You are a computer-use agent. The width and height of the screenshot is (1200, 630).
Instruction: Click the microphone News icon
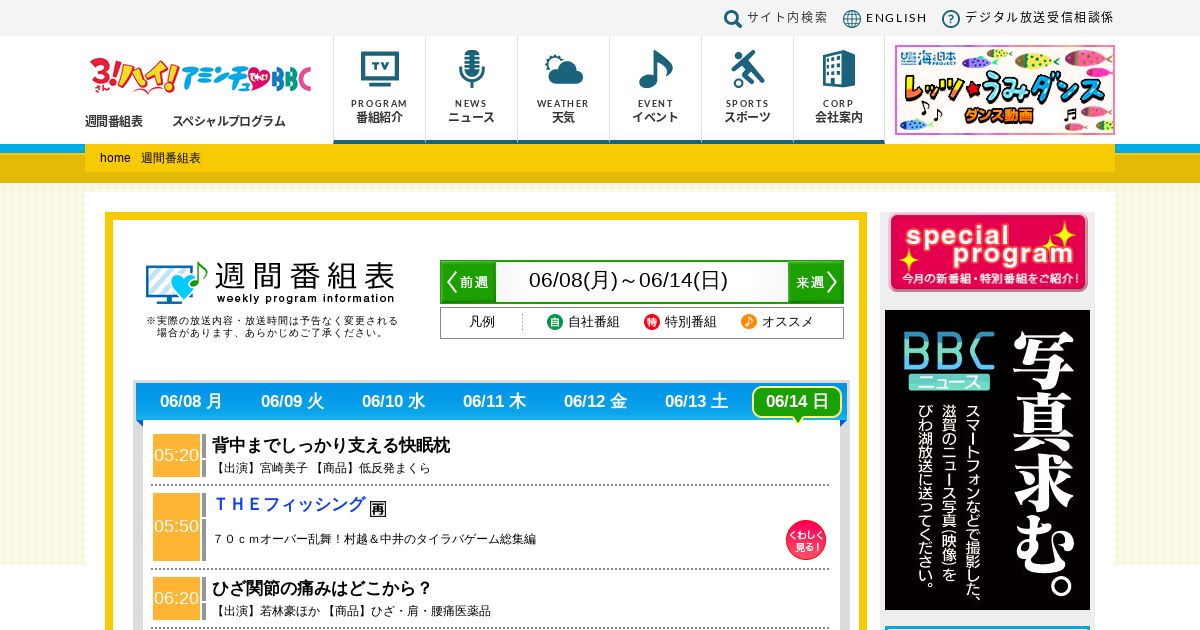471,70
